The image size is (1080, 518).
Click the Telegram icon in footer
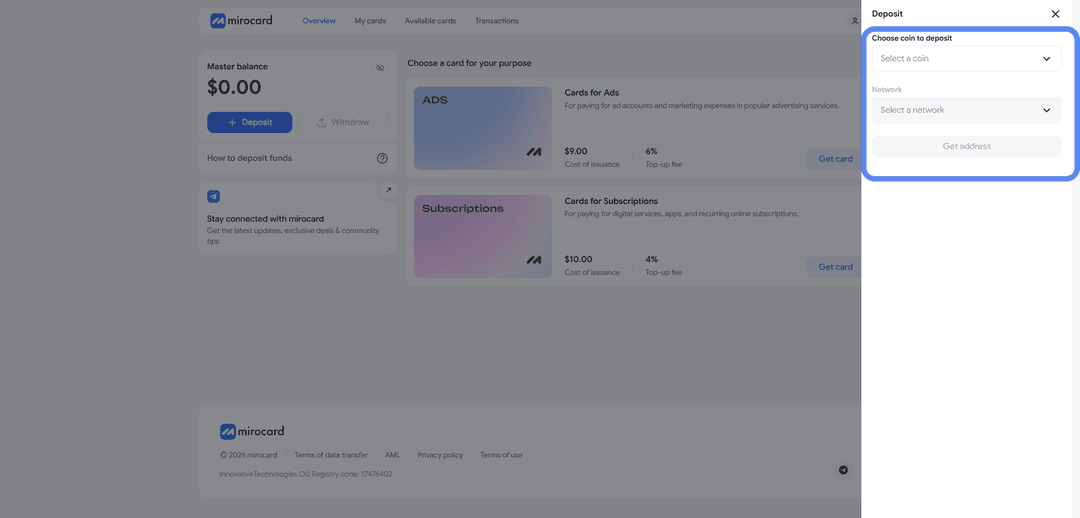843,470
